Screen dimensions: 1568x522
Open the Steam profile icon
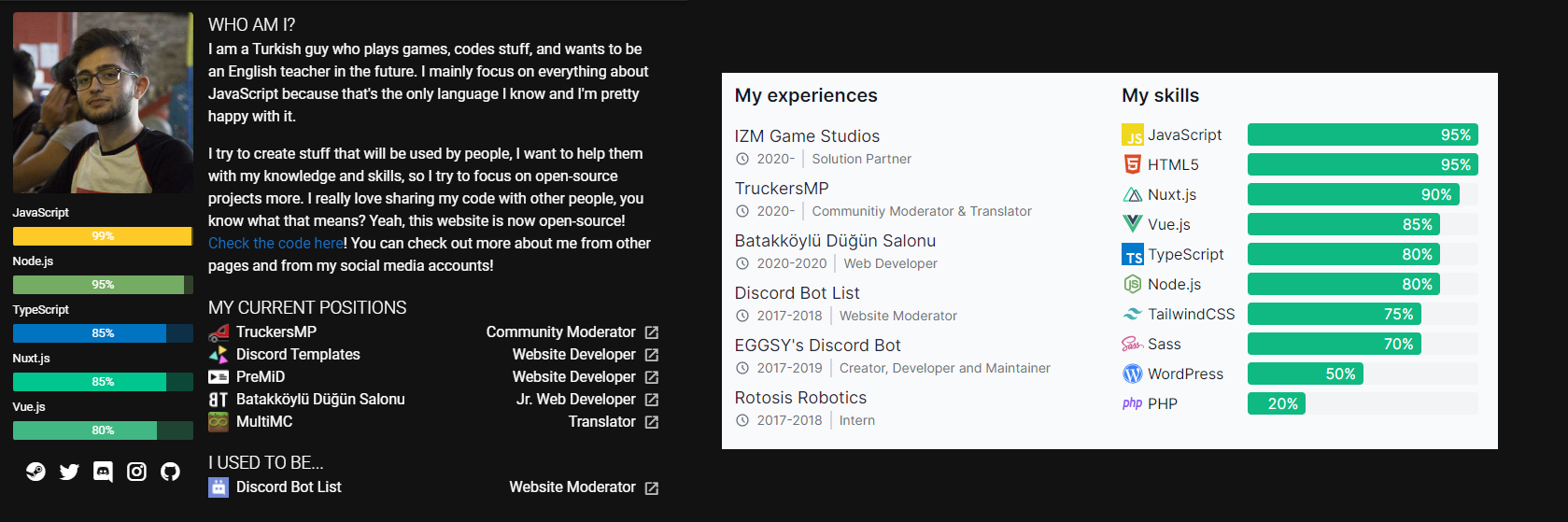tap(35, 472)
